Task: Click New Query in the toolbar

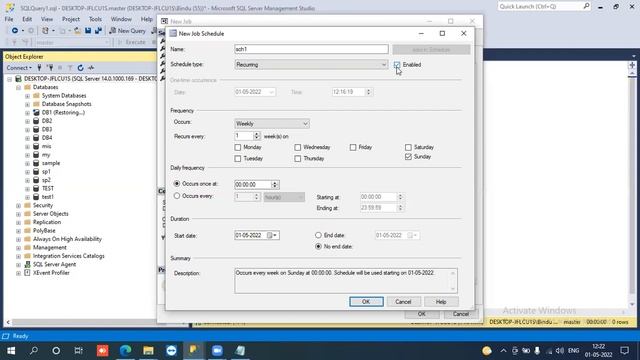Action: pos(127,31)
